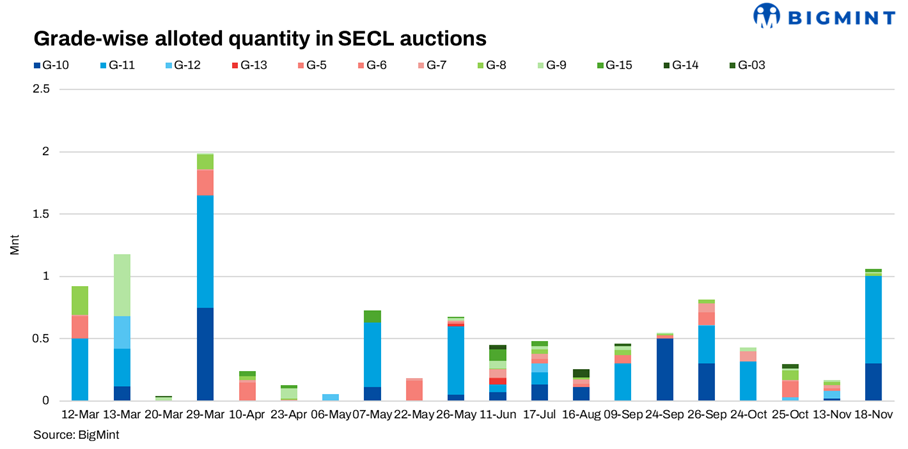The width and height of the screenshot is (908, 449).
Task: Click the light green segment of 13-Mar bar
Action: (x=122, y=285)
